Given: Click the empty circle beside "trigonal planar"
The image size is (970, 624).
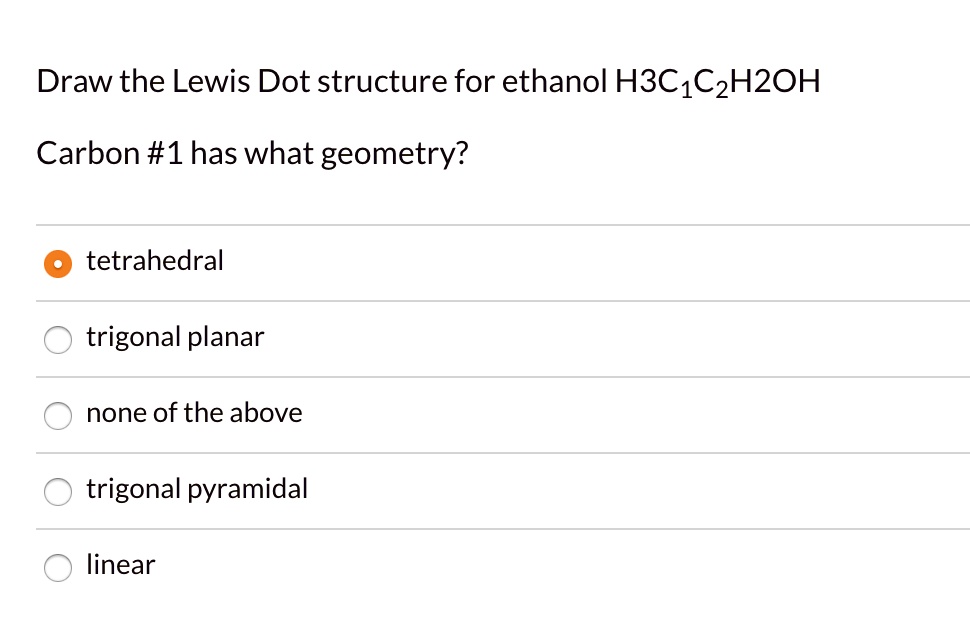Looking at the screenshot, I should point(58,339).
